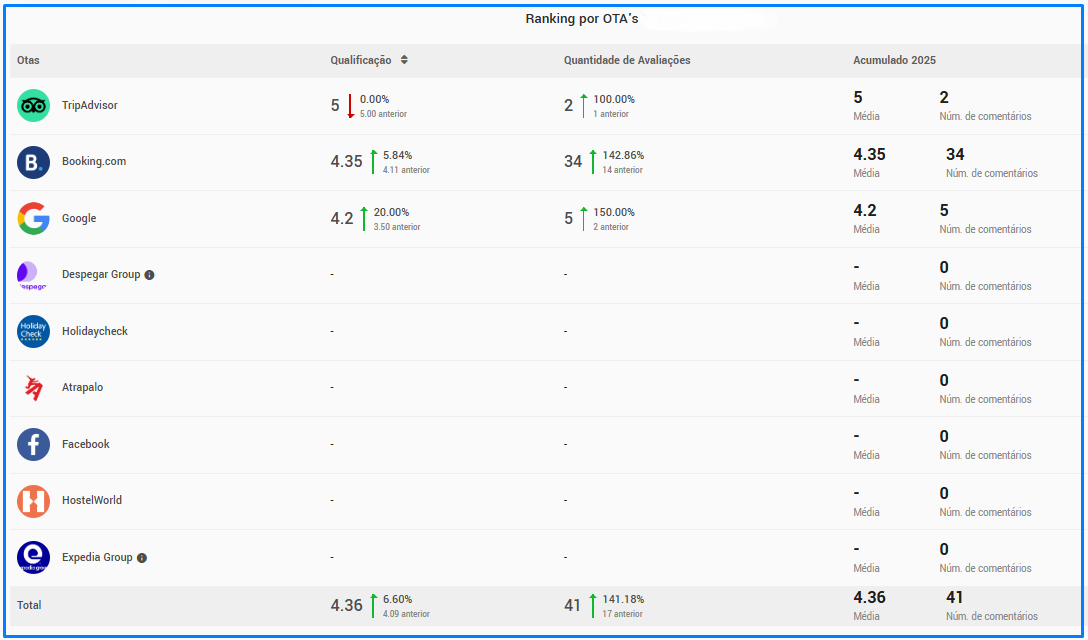This screenshot has width=1088, height=640.
Task: Click the Acumulado 2025 column header
Action: [894, 60]
